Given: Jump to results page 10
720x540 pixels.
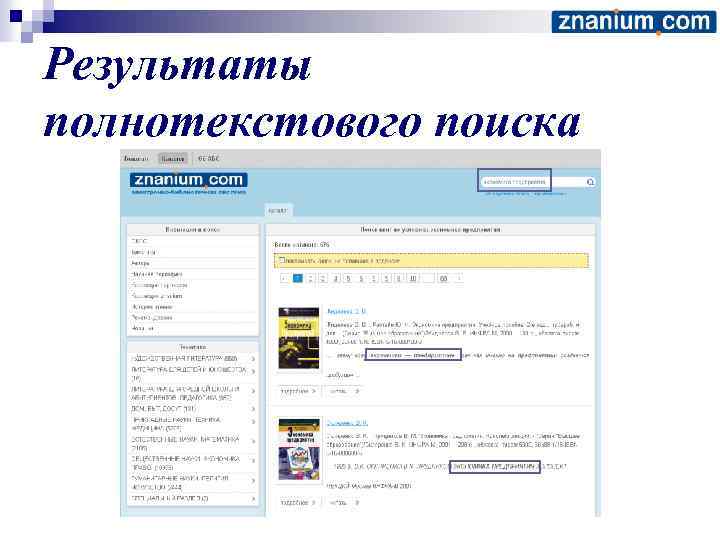Looking at the screenshot, I should coord(413,278).
